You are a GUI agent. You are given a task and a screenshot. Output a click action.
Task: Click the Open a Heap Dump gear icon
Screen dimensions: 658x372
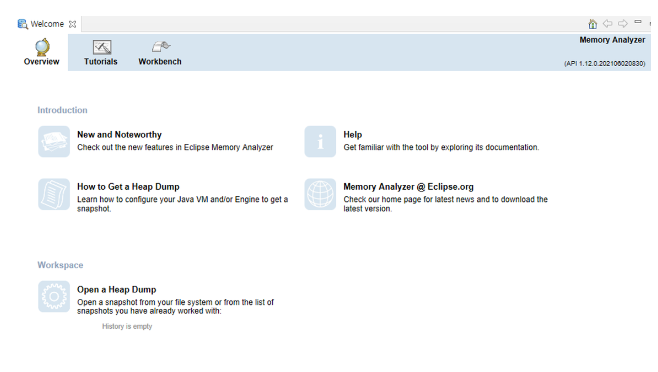coord(54,296)
